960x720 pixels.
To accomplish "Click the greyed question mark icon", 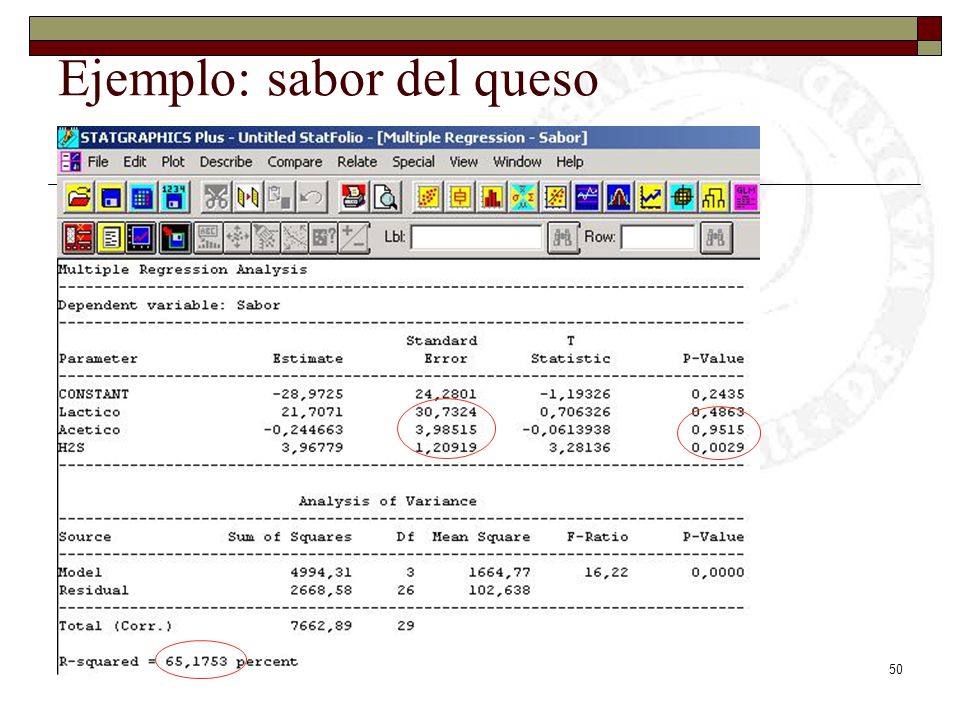I will click(x=324, y=238).
